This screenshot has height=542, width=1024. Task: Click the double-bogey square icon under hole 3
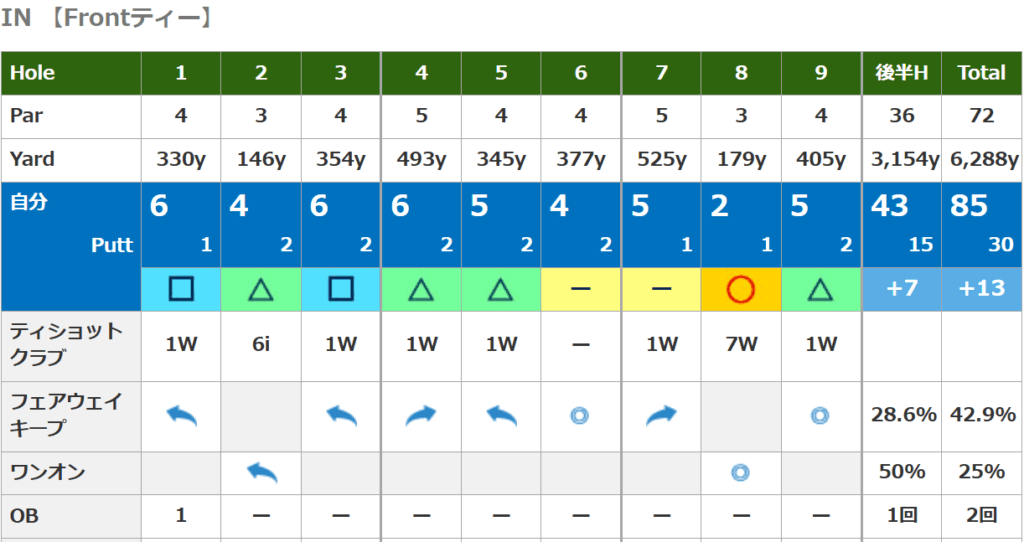tap(341, 290)
